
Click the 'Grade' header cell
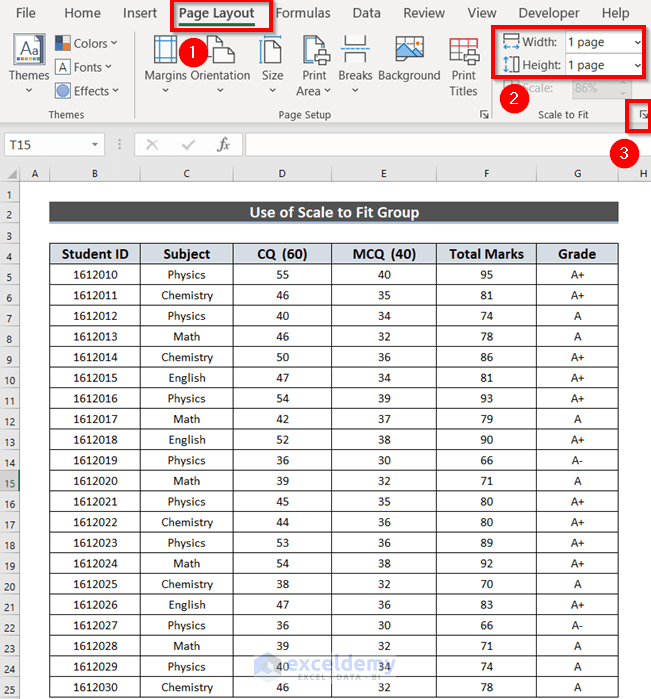(x=577, y=254)
